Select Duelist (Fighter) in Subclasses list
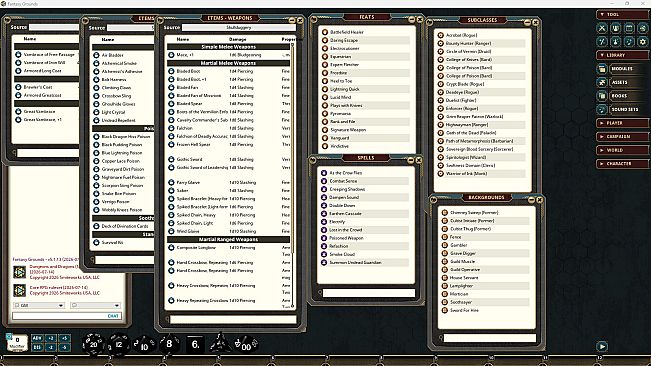The width and height of the screenshot is (651, 366). pos(461,100)
